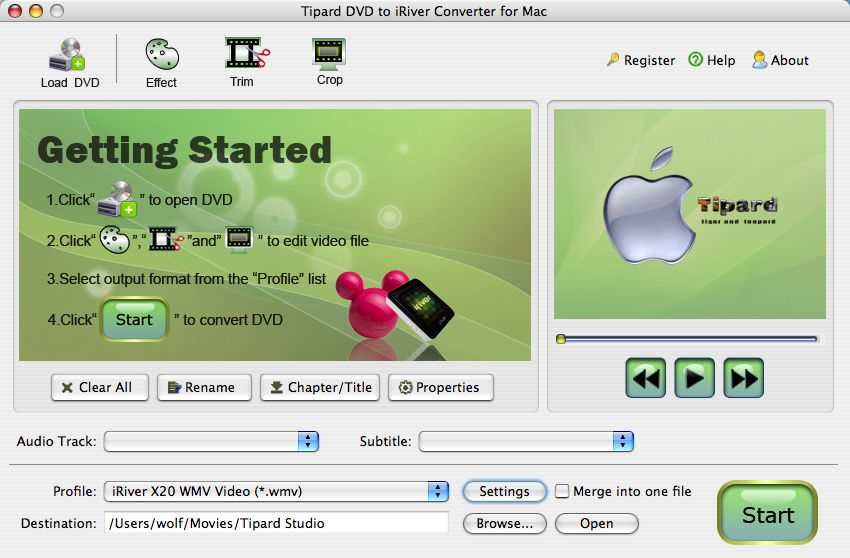Click the Tipard Apple logo preview
The width and height of the screenshot is (850, 558).
click(690, 214)
